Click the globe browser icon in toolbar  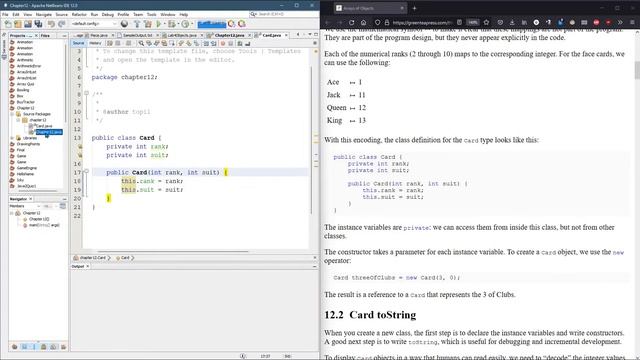point(124,24)
